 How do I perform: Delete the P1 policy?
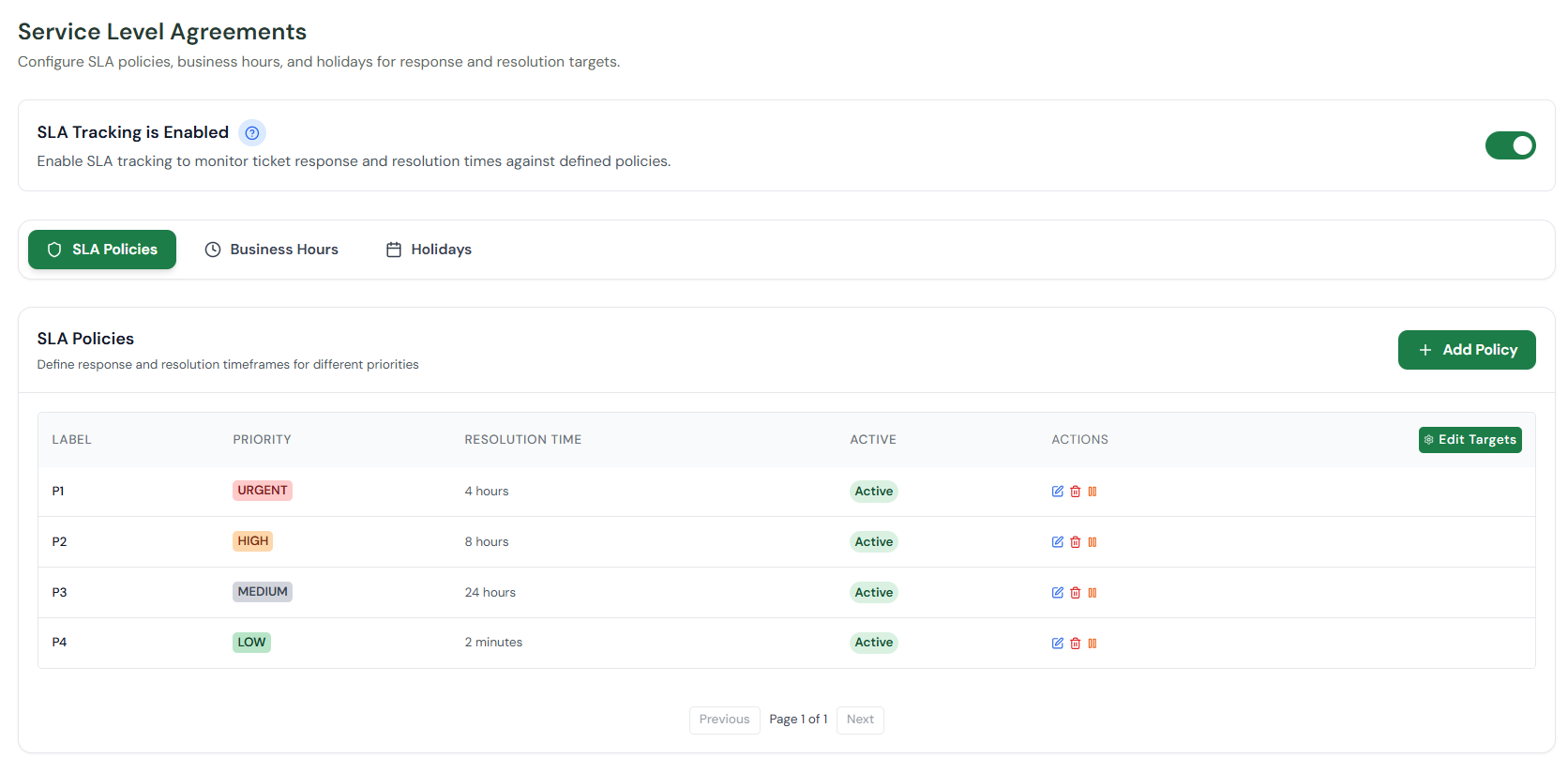[1076, 492]
